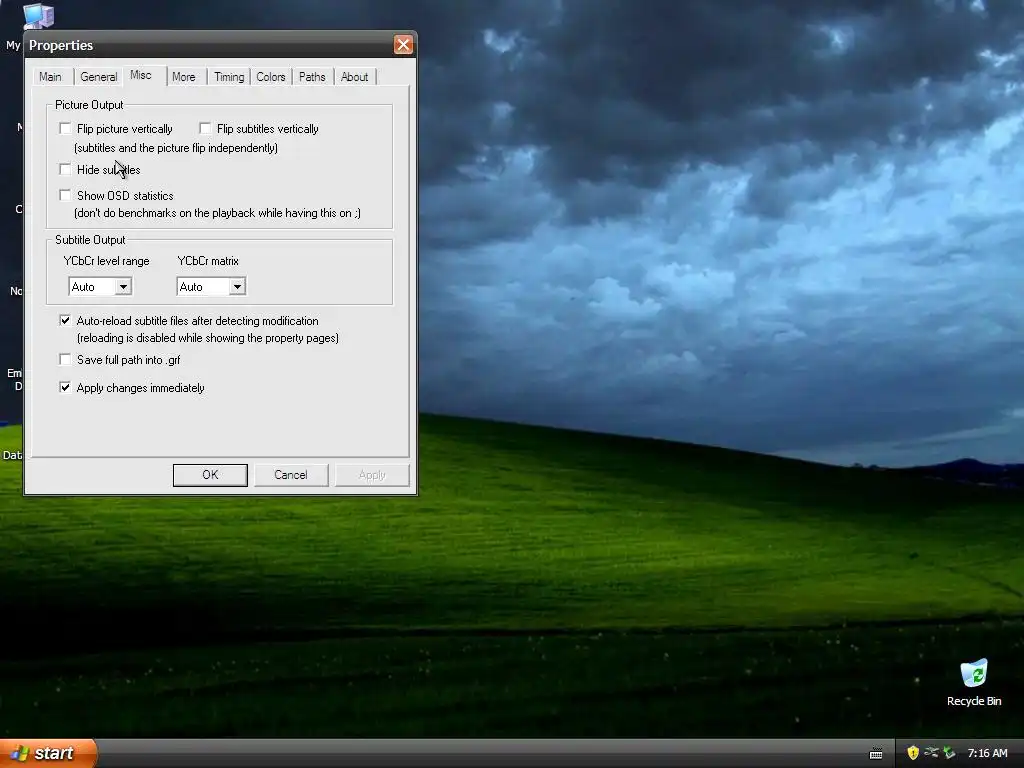1024x768 pixels.
Task: Click the benchmarks warning note text
Action: click(x=217, y=213)
